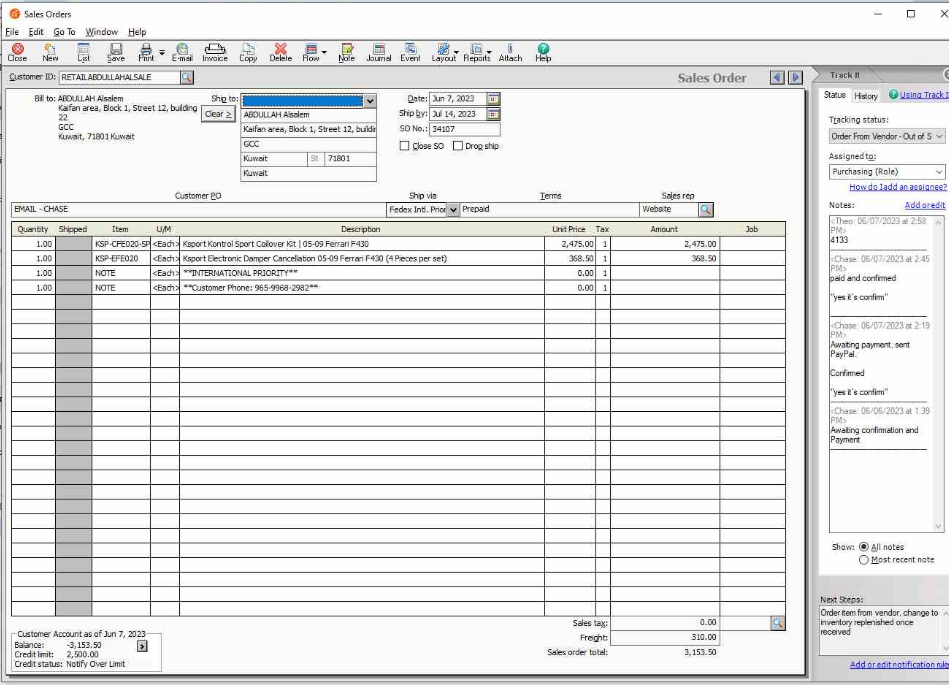
Task: Expand the Row button dropdown arrow
Action: coord(324,53)
